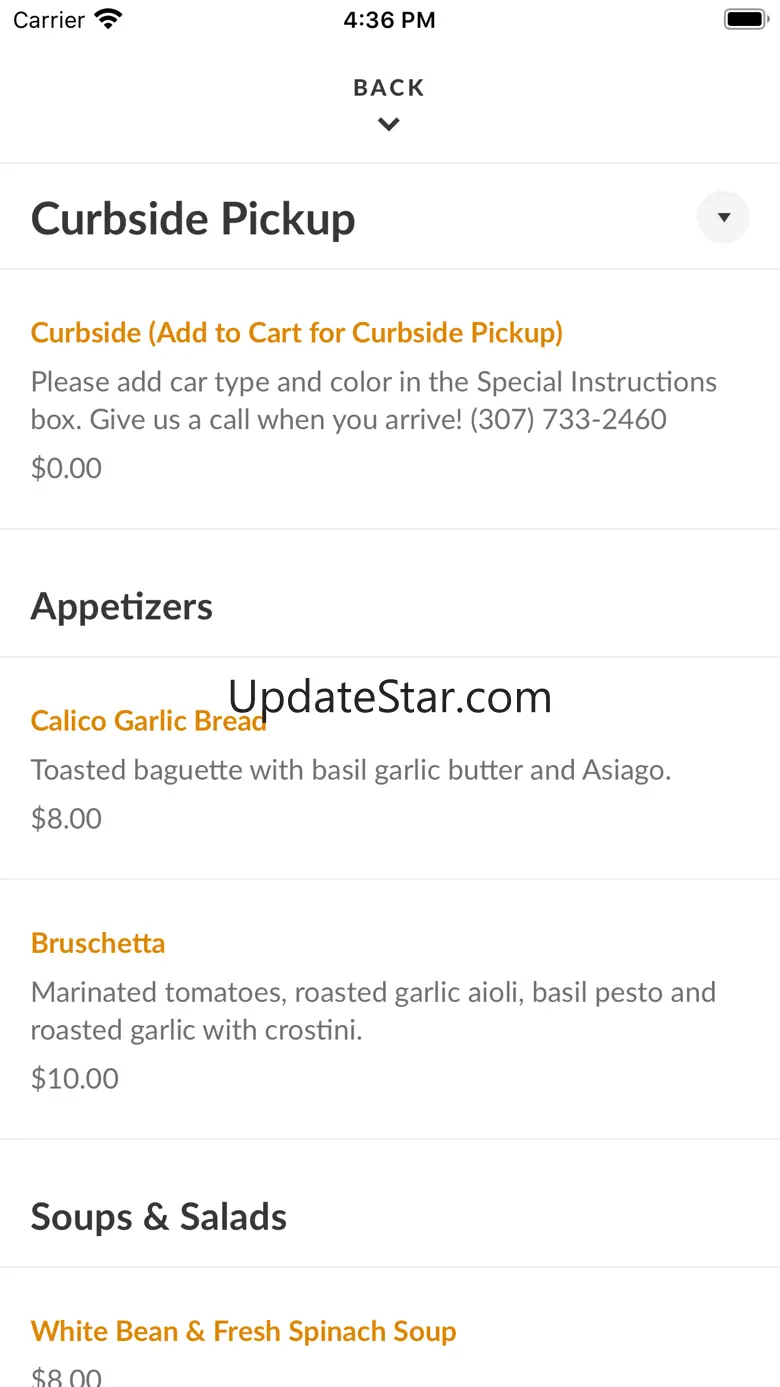The height and width of the screenshot is (1387, 780).
Task: Tap the Carrier label in status bar
Action: click(49, 20)
